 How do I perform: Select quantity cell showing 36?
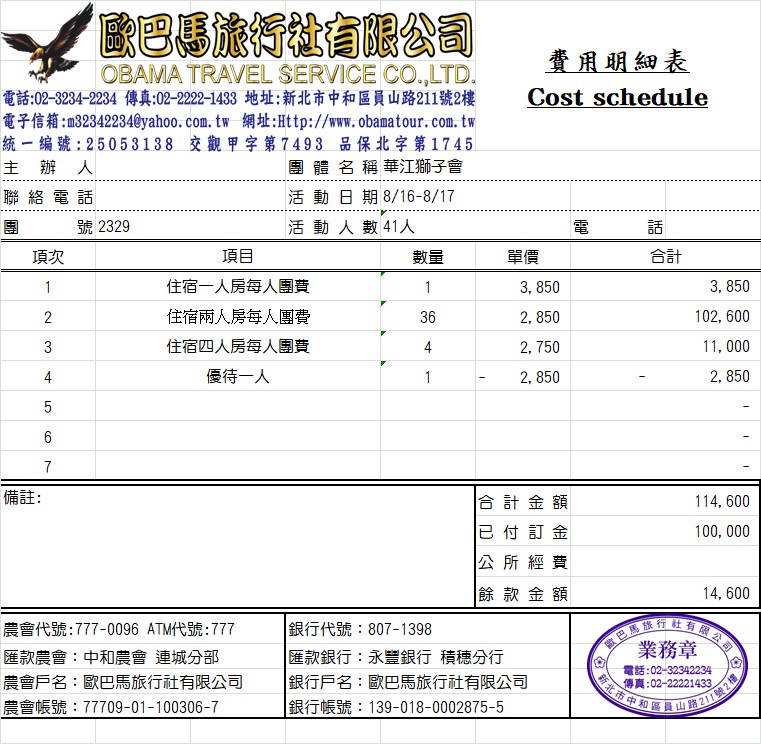coord(428,317)
